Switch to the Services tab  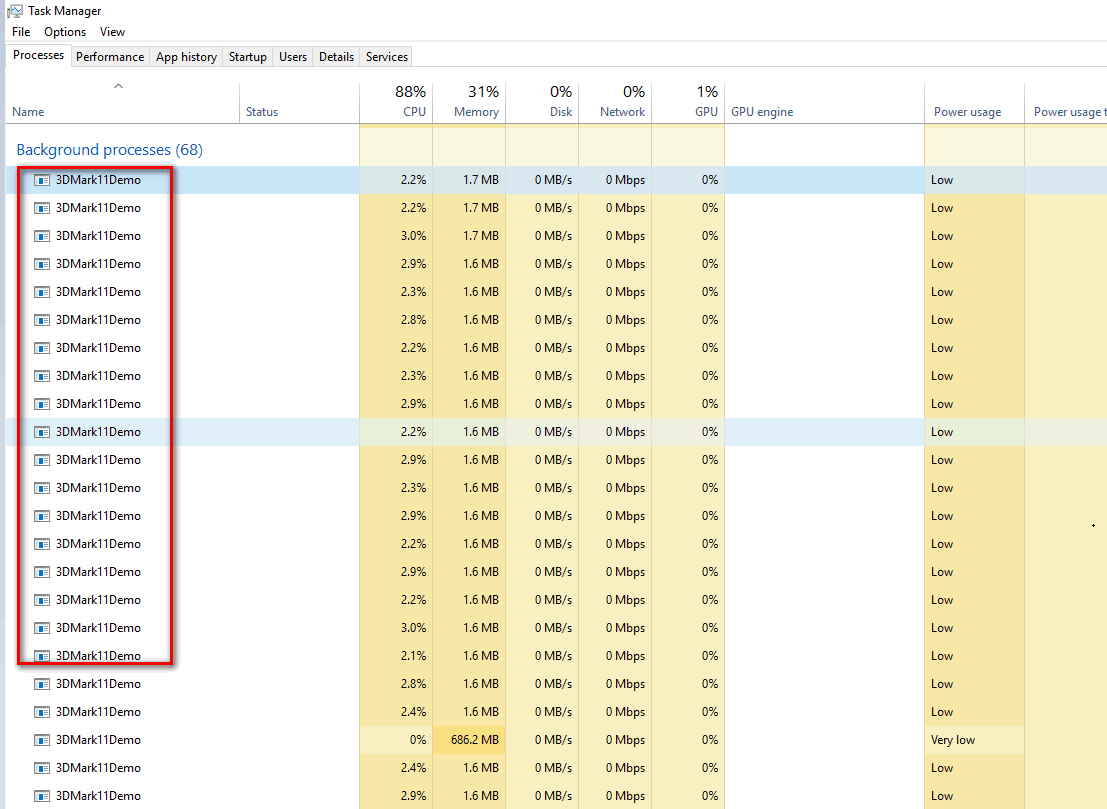click(x=387, y=56)
